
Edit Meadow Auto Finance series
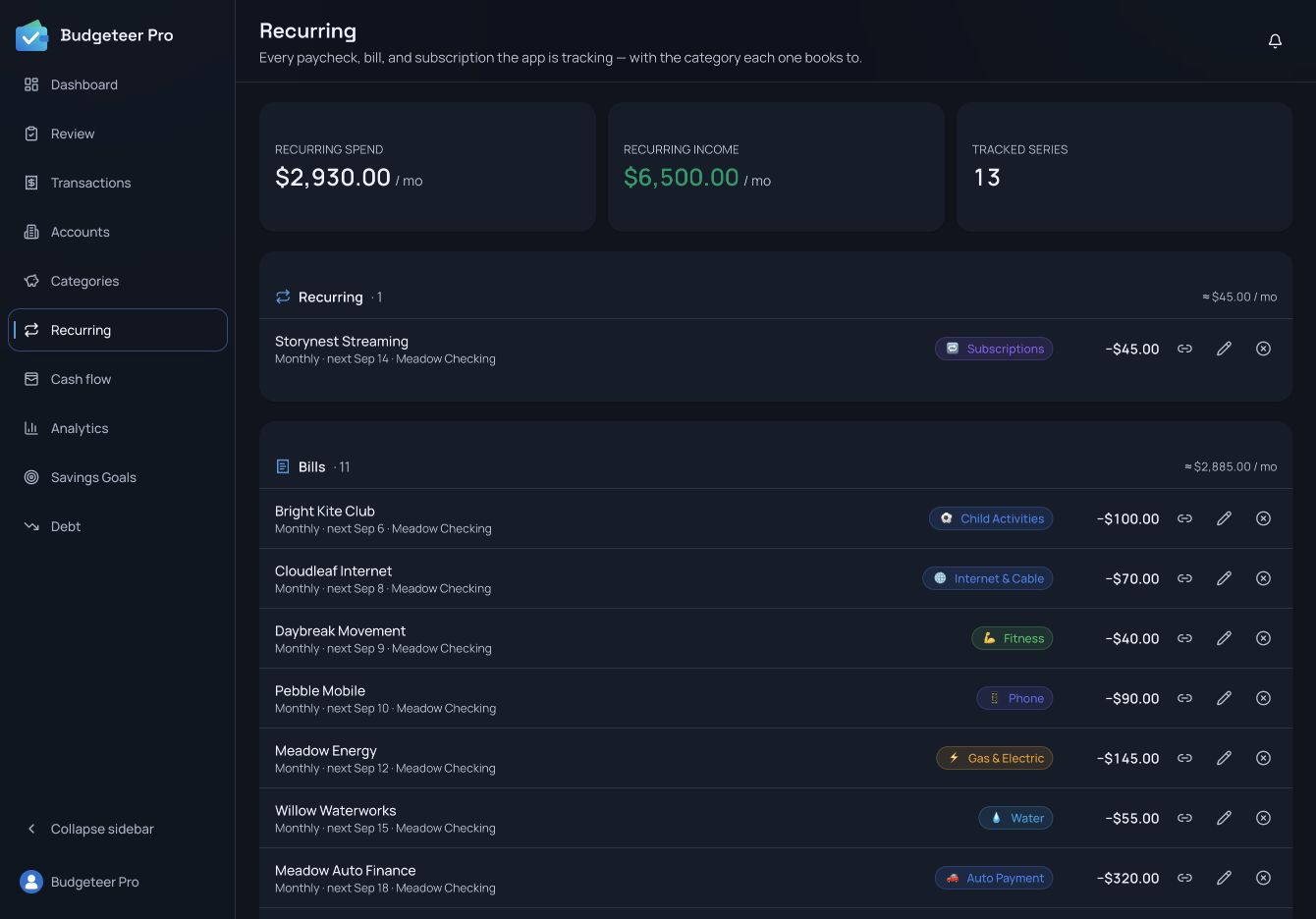[1225, 878]
